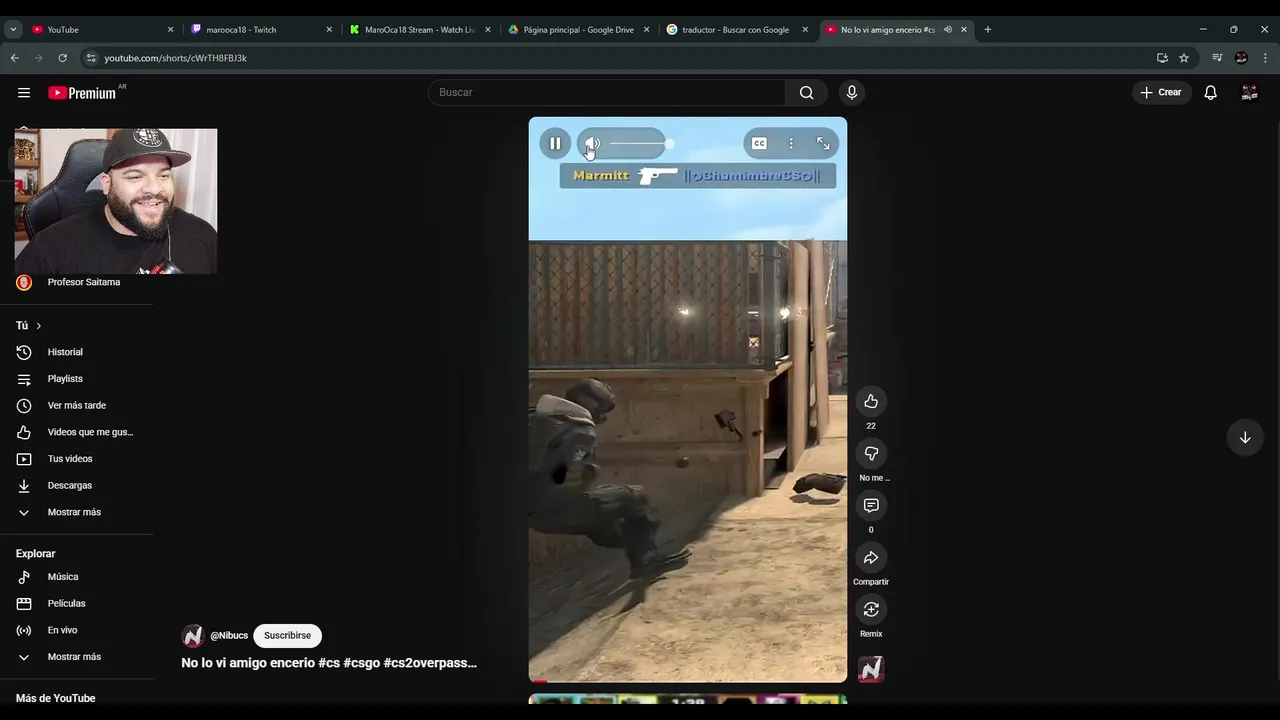Mute the Short's volume speaker icon
Viewport: 1280px width, 720px height.
pos(592,144)
